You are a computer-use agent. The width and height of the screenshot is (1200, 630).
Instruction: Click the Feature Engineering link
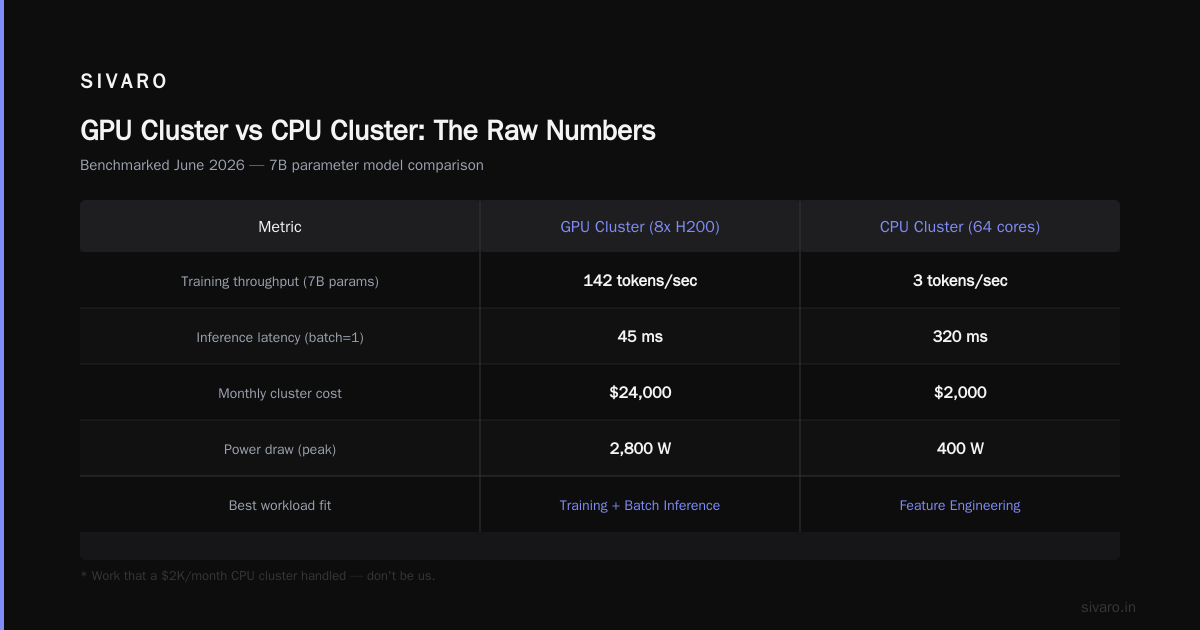pos(960,506)
